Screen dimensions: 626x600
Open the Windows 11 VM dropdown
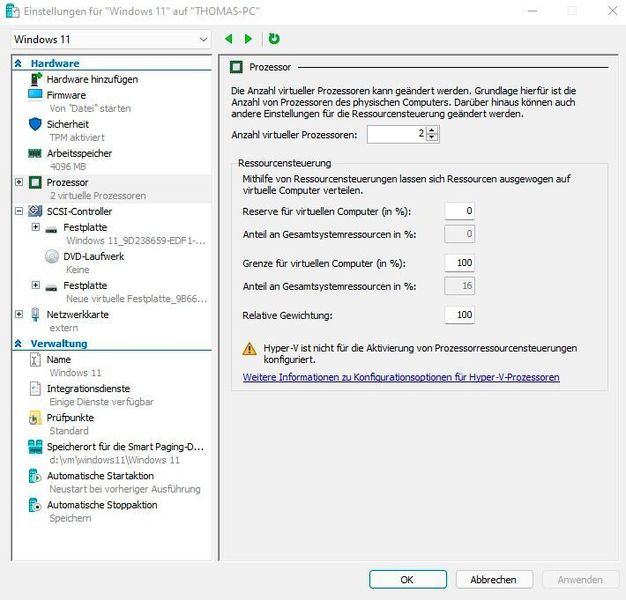[x=111, y=39]
